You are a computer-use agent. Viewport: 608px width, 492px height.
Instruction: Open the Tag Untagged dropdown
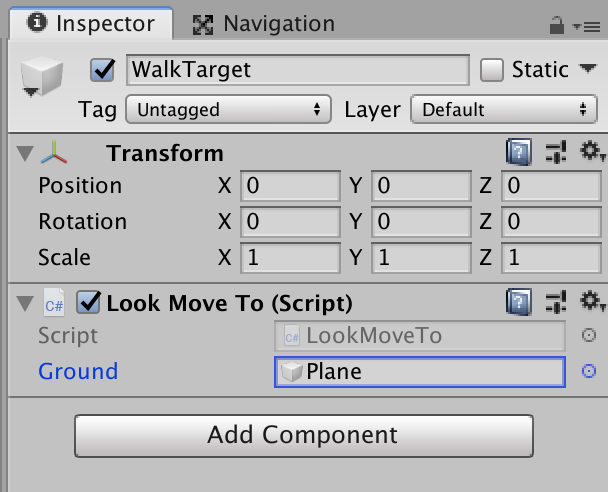[x=228, y=109]
